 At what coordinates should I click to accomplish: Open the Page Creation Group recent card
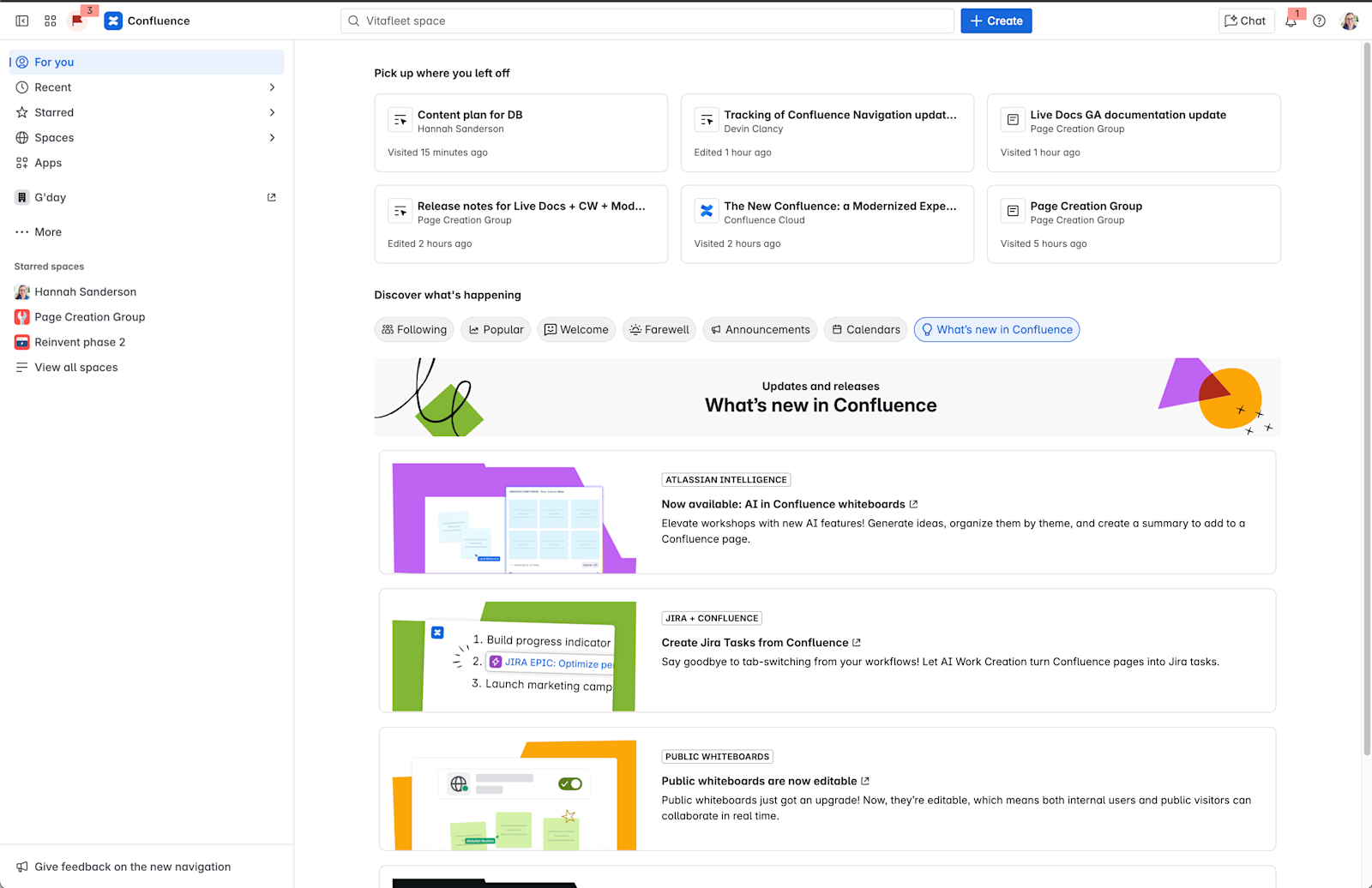(1134, 225)
